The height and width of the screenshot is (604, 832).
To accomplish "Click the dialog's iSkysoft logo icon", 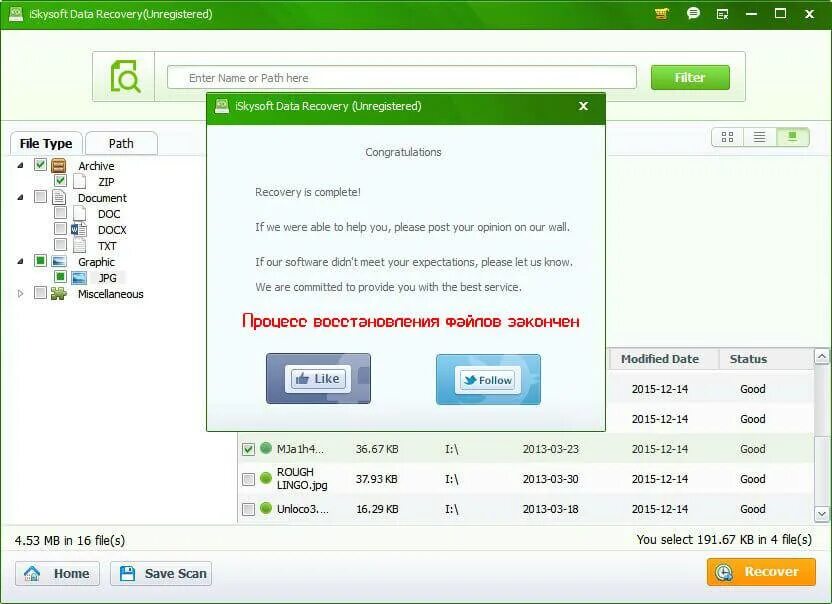I will [222, 106].
